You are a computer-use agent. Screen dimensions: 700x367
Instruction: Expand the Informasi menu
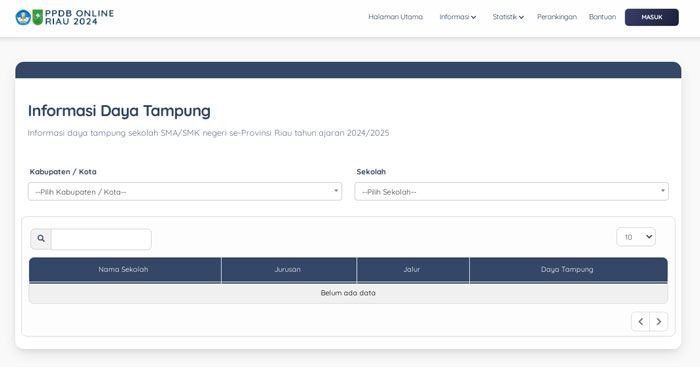(x=458, y=17)
